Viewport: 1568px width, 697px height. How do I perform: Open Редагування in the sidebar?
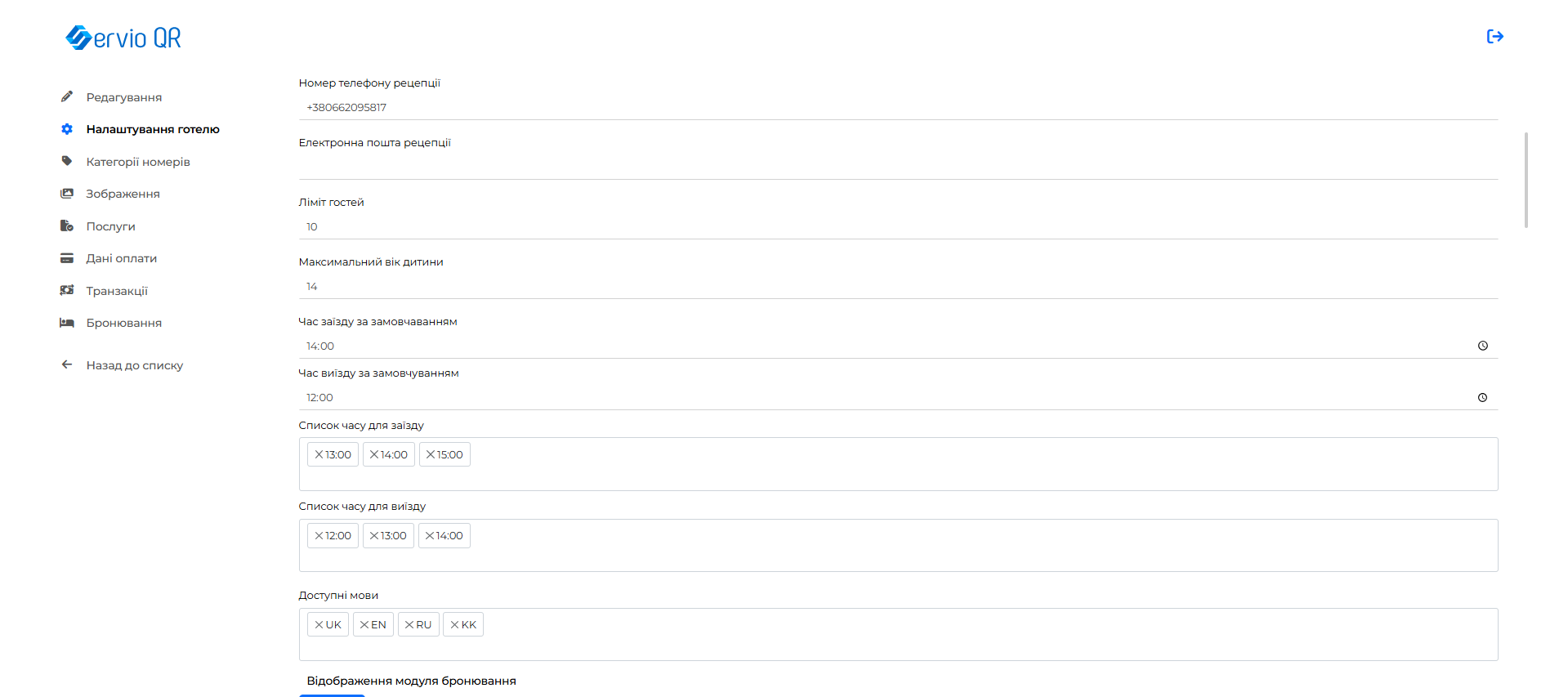[124, 97]
